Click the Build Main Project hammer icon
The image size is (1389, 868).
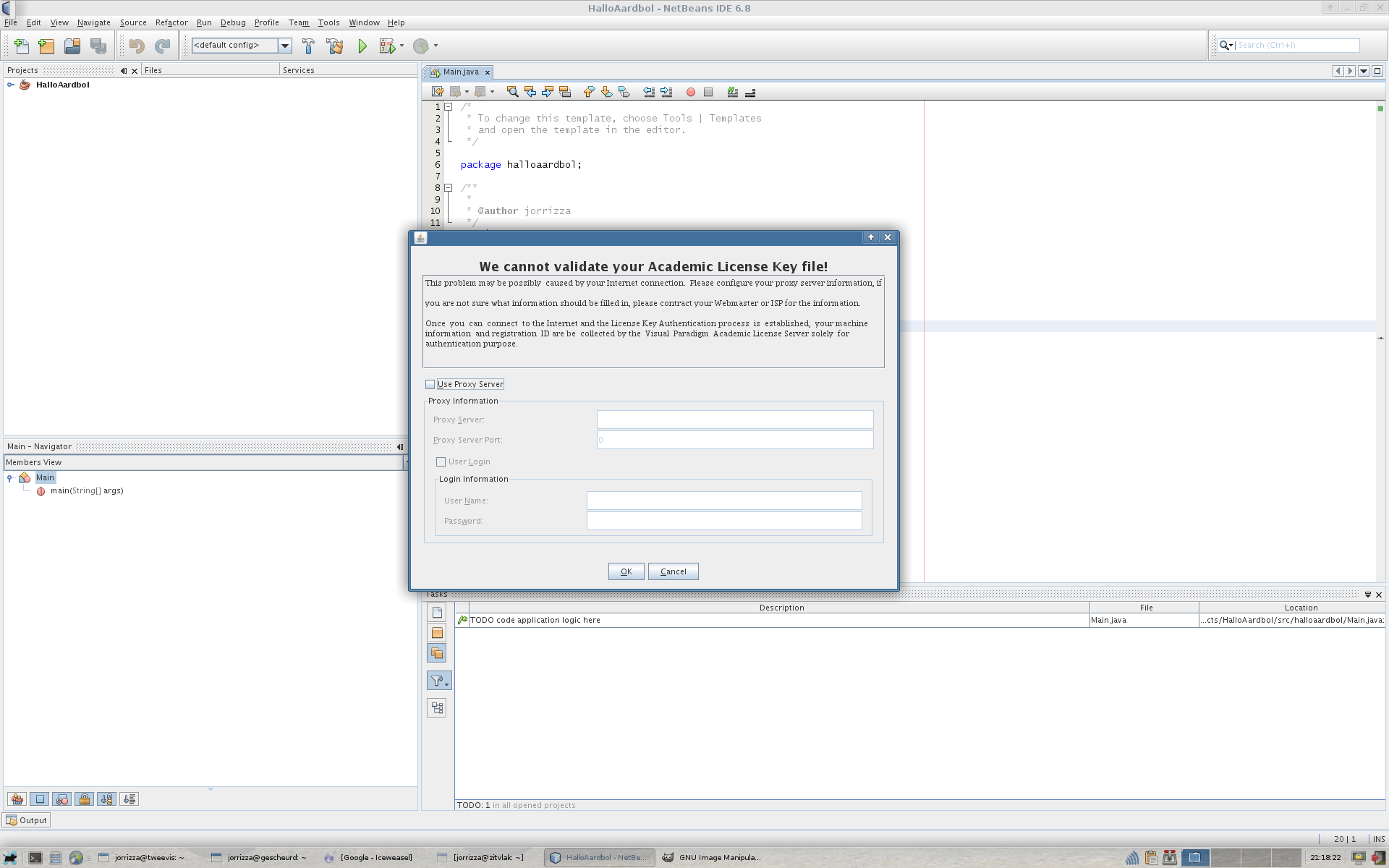click(308, 46)
